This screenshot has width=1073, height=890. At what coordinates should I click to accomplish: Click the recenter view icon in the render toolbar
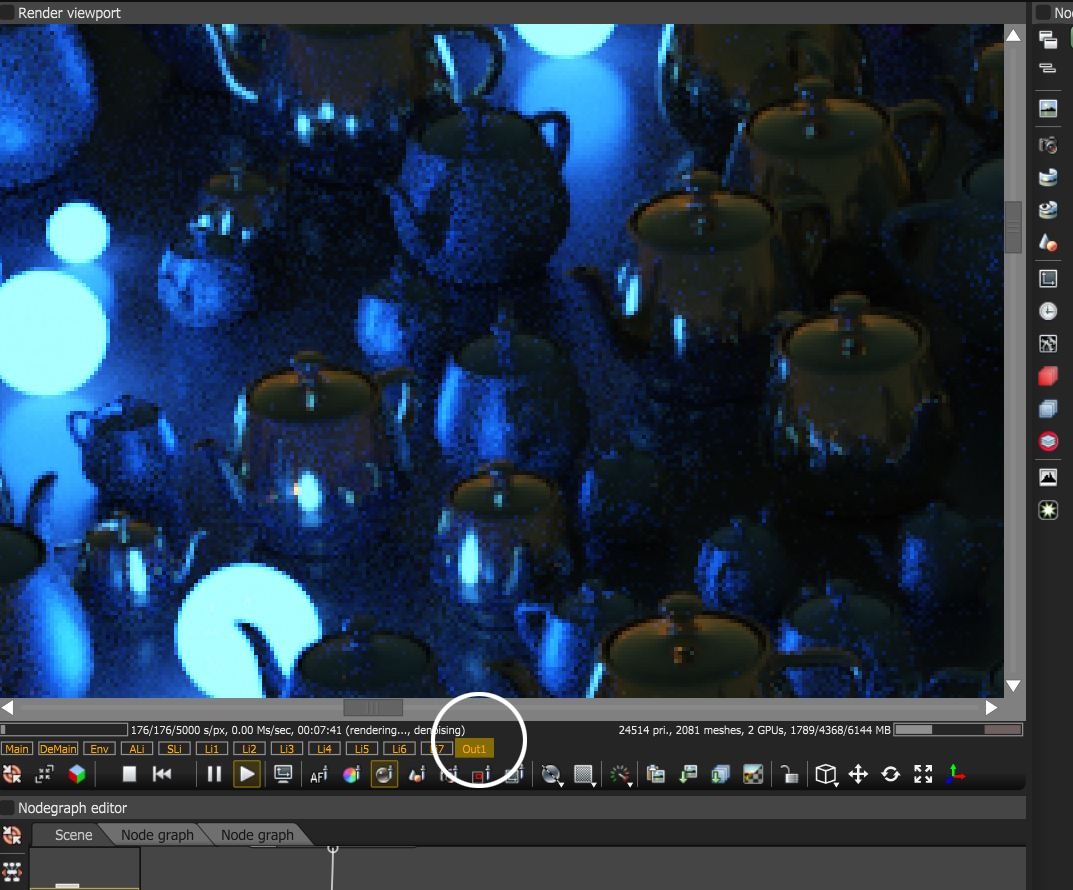[12, 774]
